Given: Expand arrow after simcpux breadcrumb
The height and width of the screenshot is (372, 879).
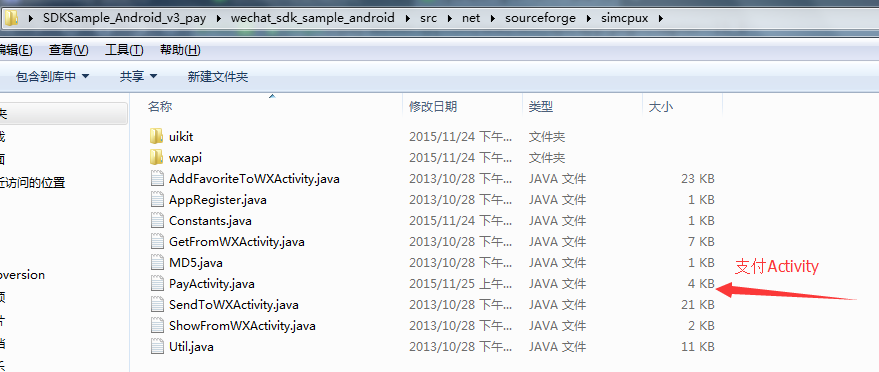Looking at the screenshot, I should (660, 18).
